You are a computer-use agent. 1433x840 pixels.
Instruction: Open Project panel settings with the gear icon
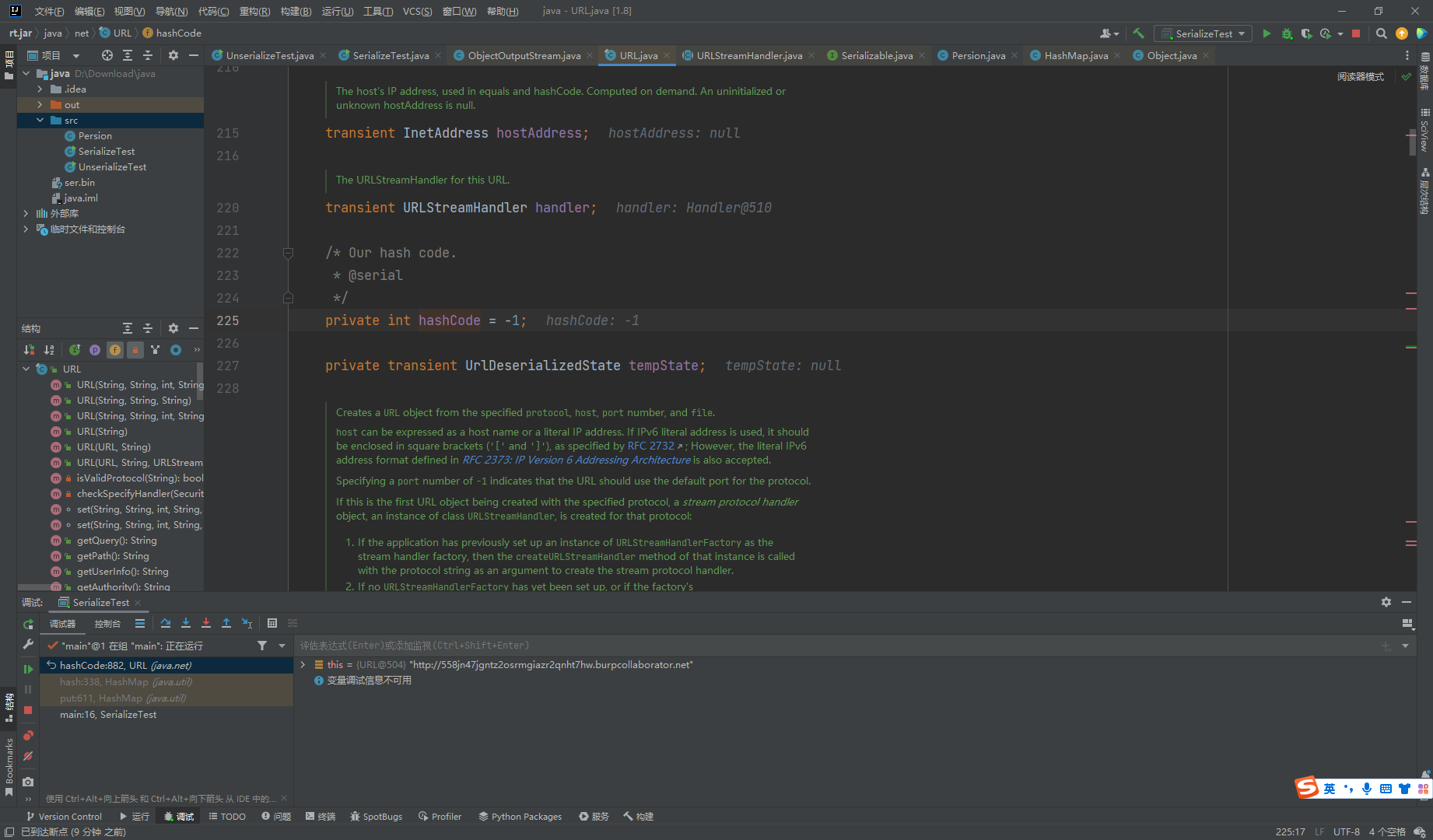[173, 55]
